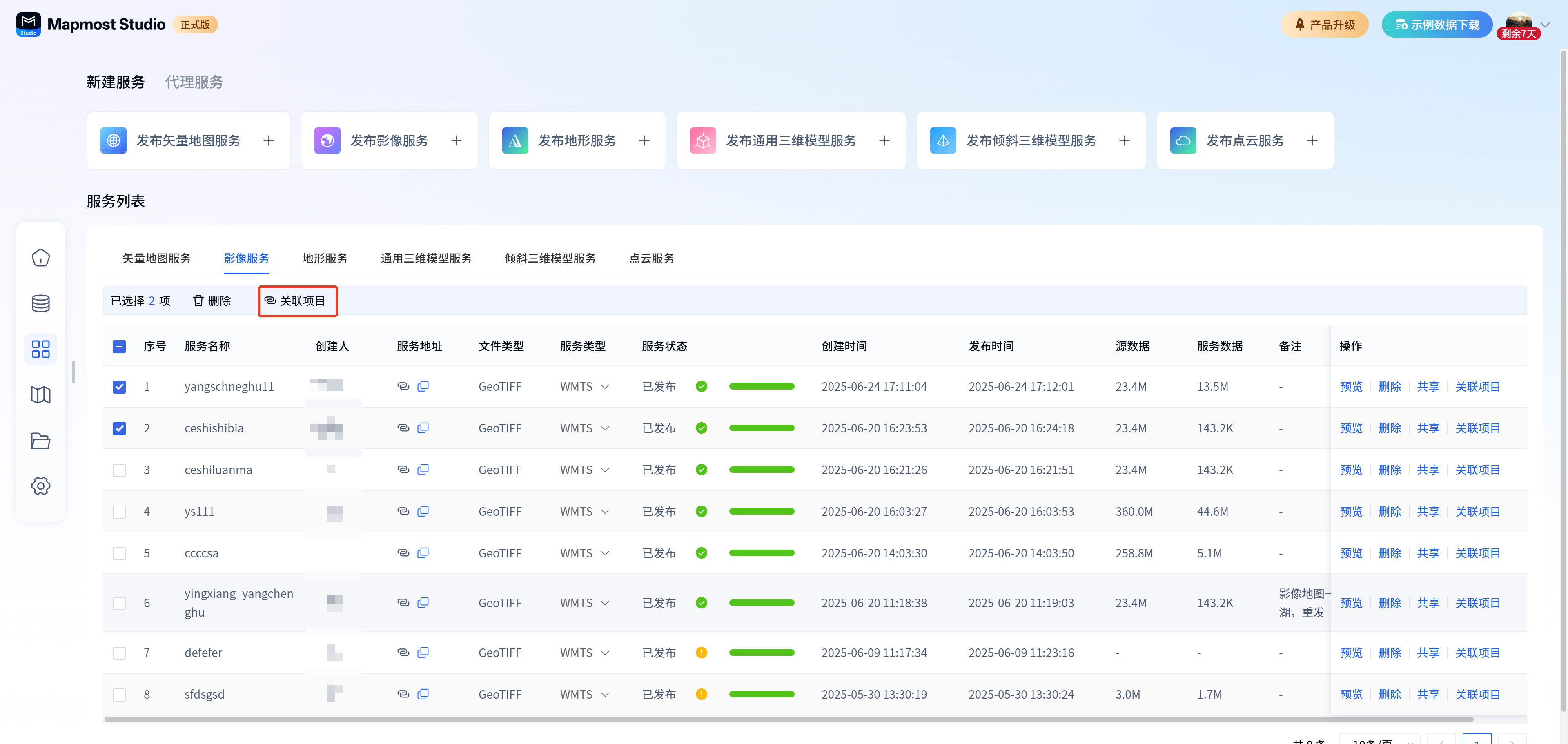Open the folder icon in left sidebar
The width and height of the screenshot is (1568, 744).
(41, 440)
